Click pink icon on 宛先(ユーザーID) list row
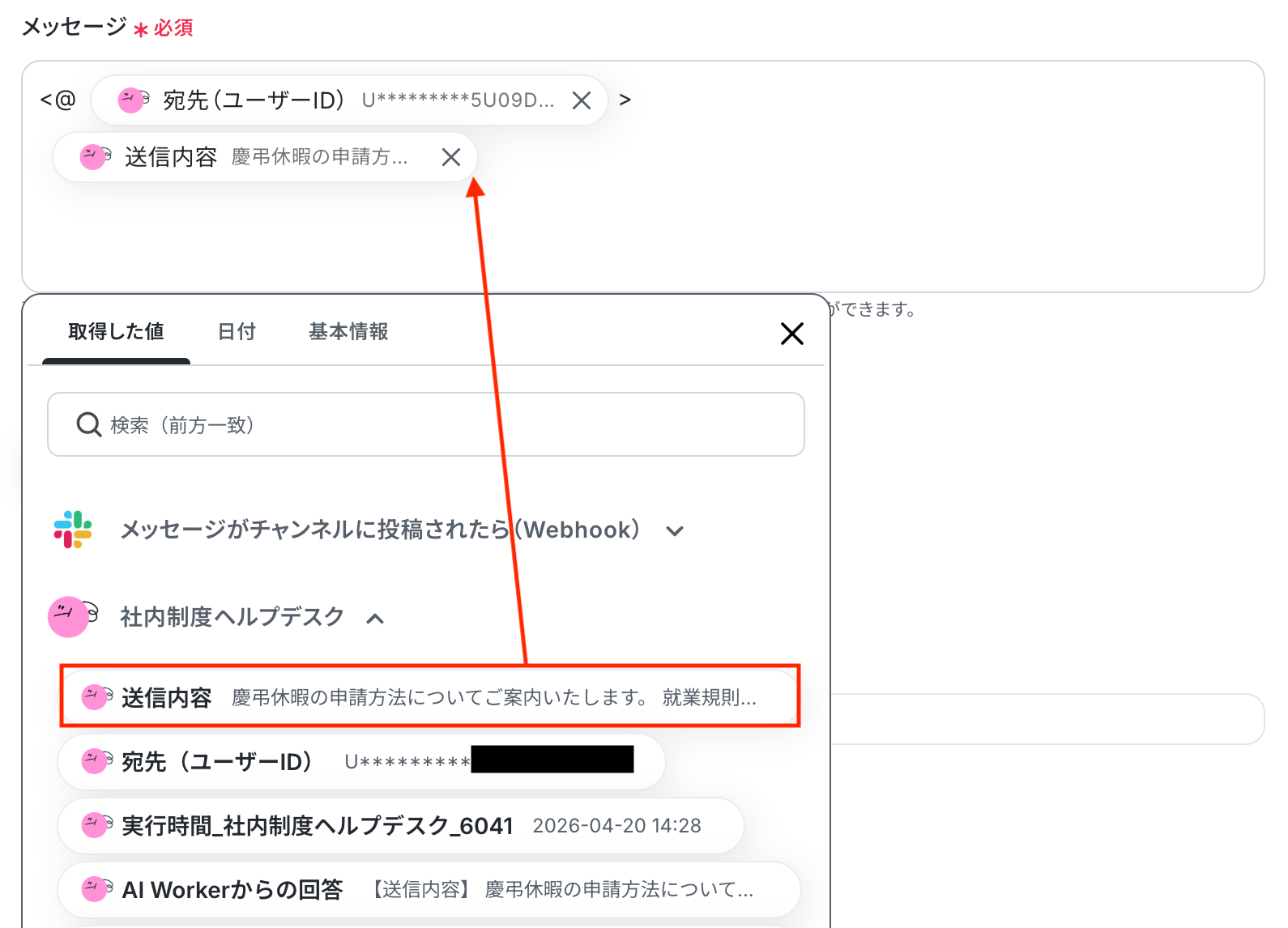The image size is (1288, 928). (96, 761)
